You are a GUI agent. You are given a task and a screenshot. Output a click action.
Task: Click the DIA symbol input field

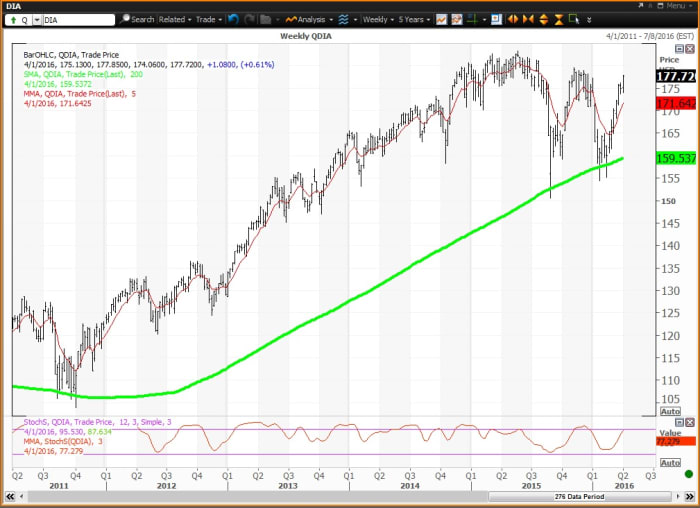(x=79, y=20)
